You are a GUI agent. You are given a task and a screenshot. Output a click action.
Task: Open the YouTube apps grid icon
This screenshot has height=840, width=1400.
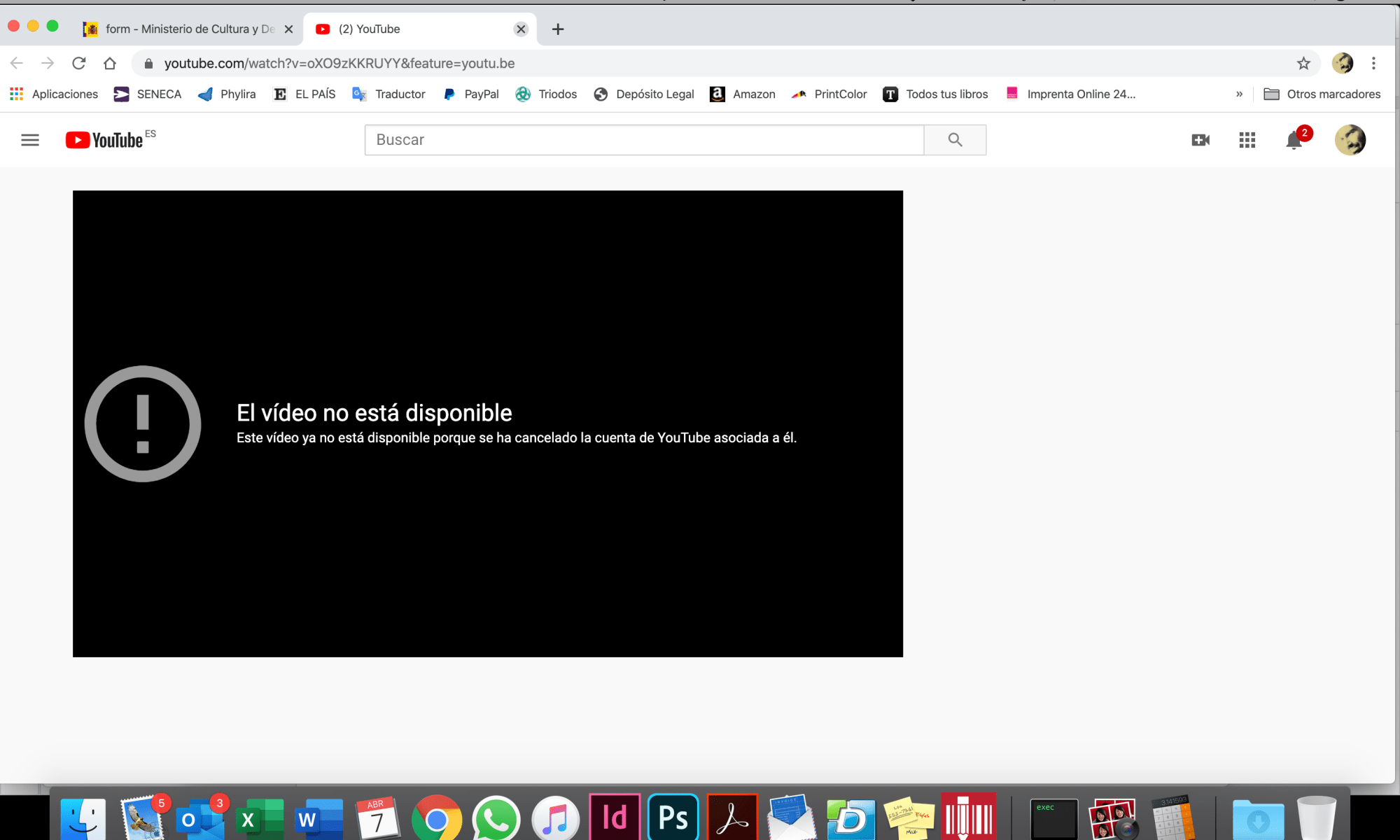(x=1247, y=140)
